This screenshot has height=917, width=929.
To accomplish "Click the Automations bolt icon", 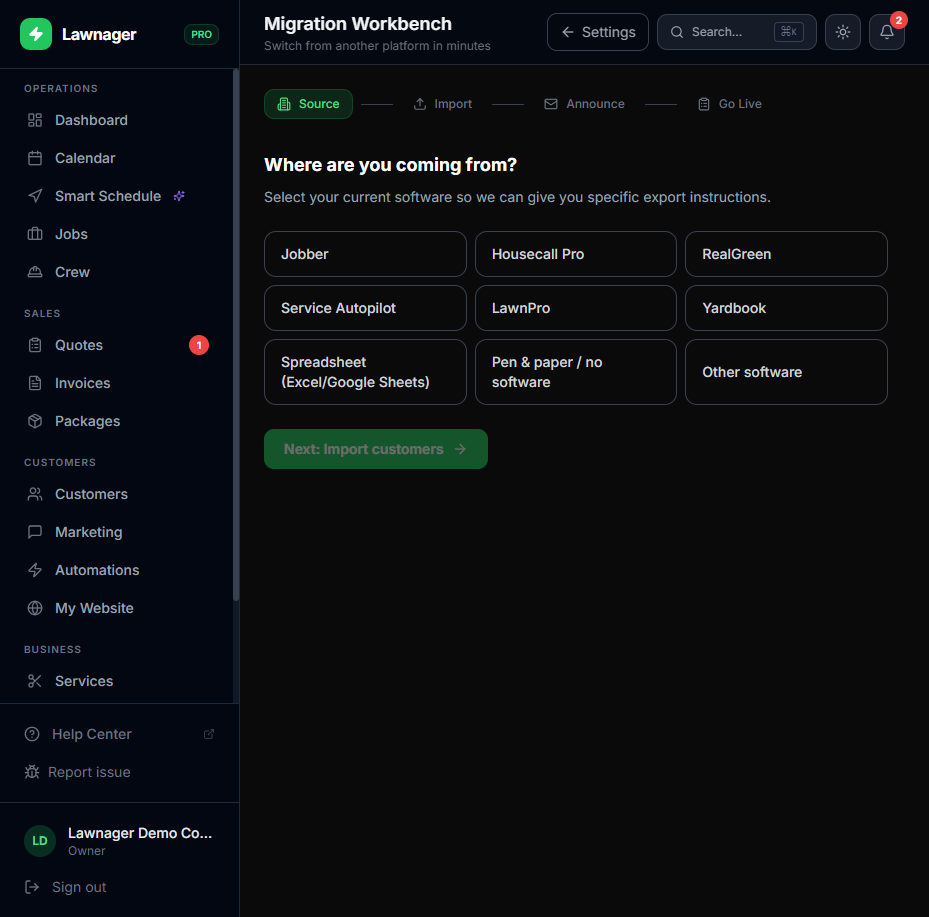I will point(35,570).
